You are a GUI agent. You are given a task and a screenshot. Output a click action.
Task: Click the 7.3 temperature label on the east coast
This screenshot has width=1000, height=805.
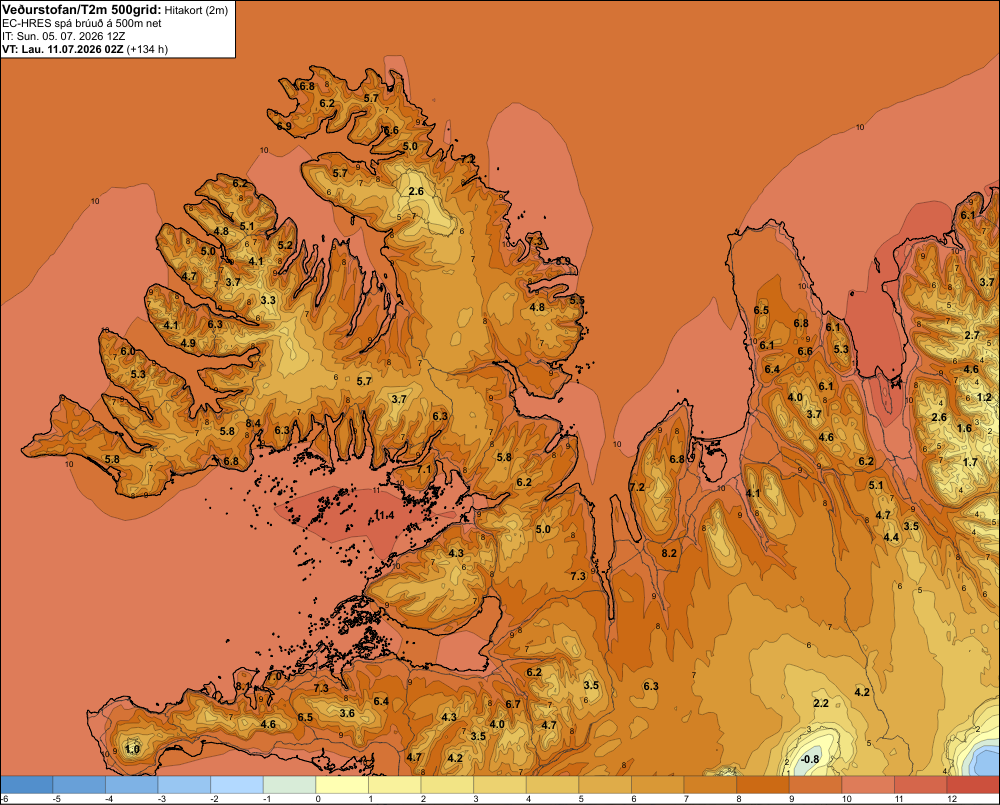click(578, 576)
